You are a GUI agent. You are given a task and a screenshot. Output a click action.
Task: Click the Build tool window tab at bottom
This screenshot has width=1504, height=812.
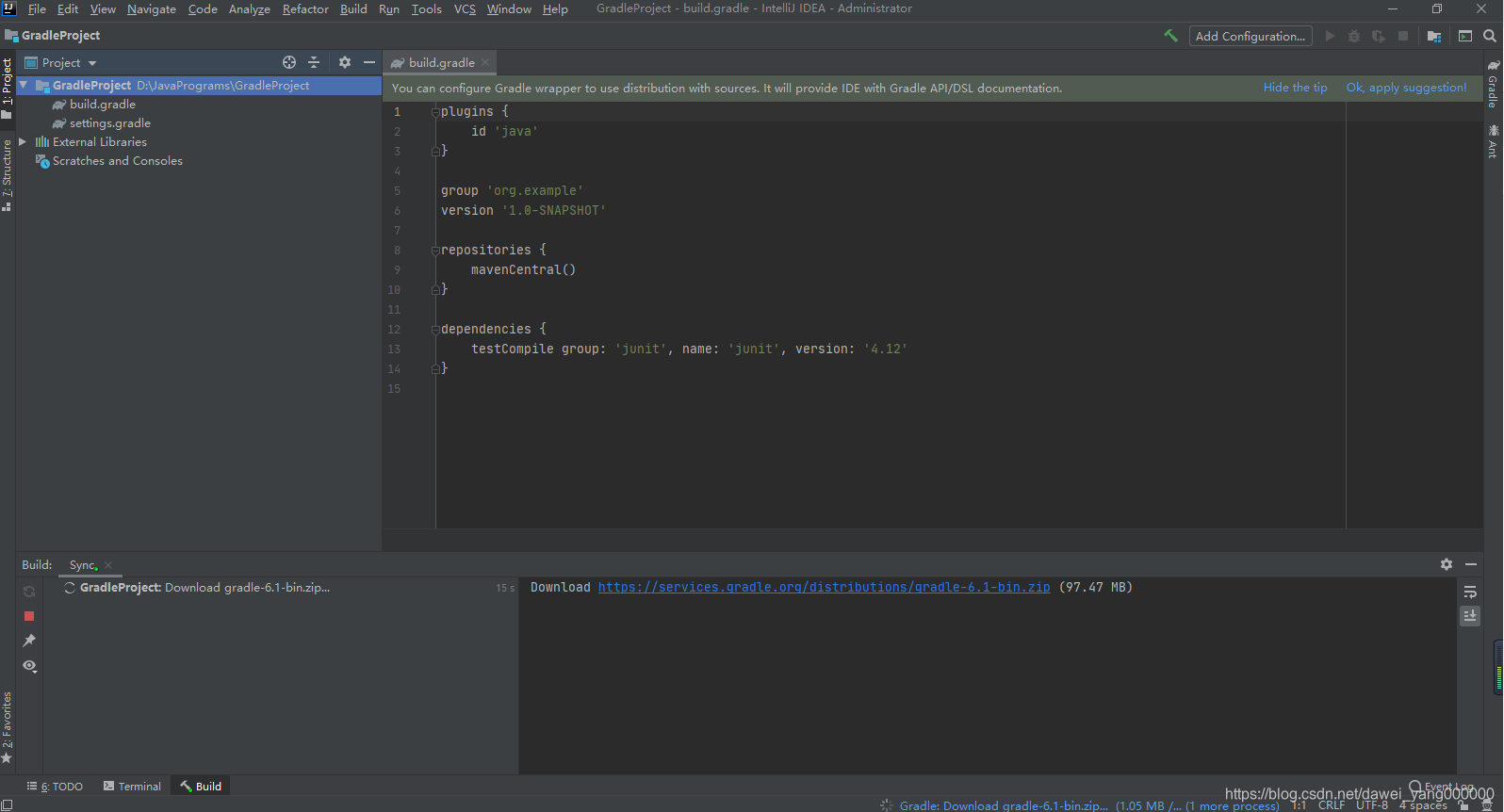(x=201, y=787)
